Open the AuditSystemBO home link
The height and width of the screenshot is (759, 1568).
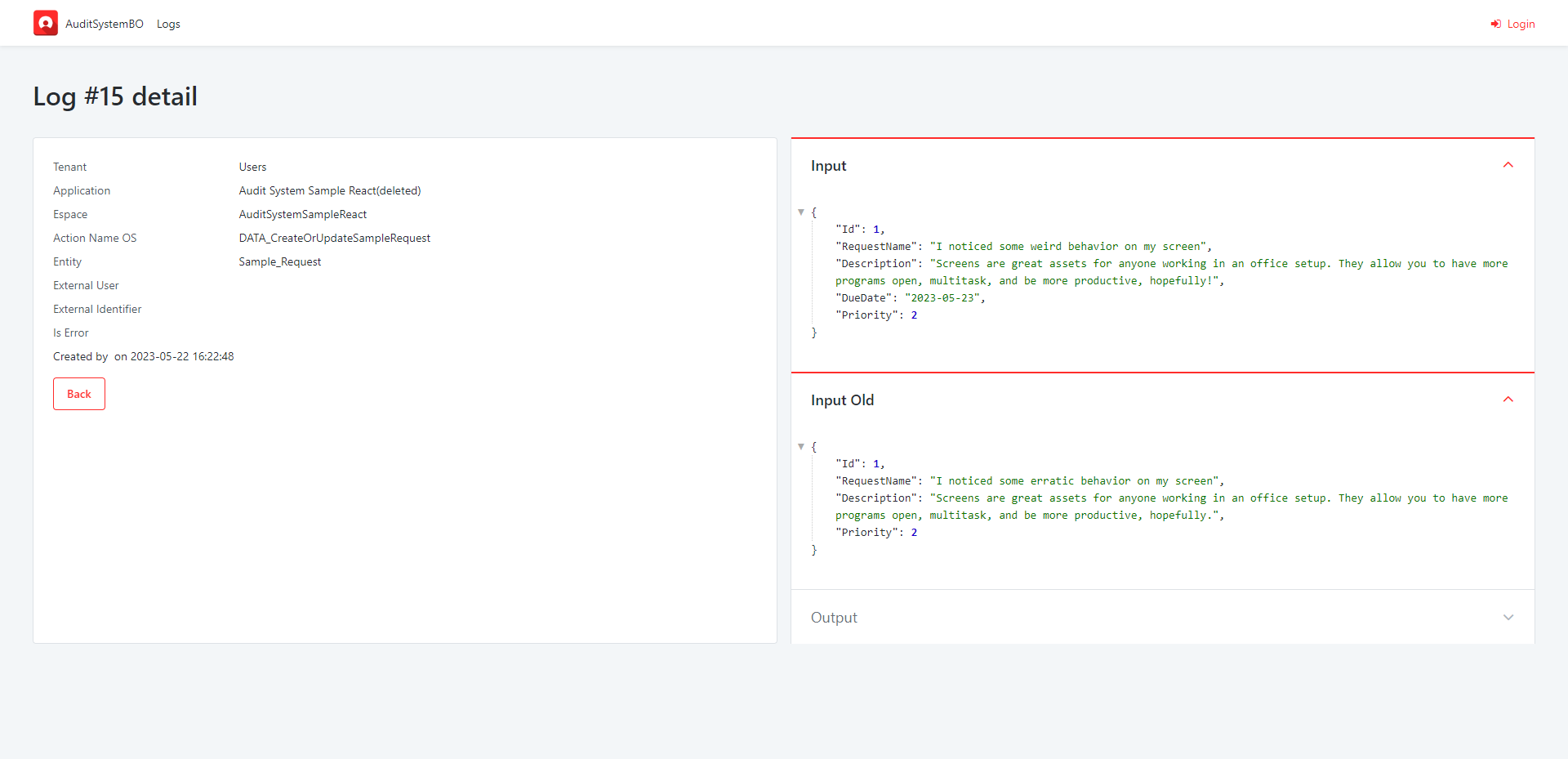tap(105, 24)
